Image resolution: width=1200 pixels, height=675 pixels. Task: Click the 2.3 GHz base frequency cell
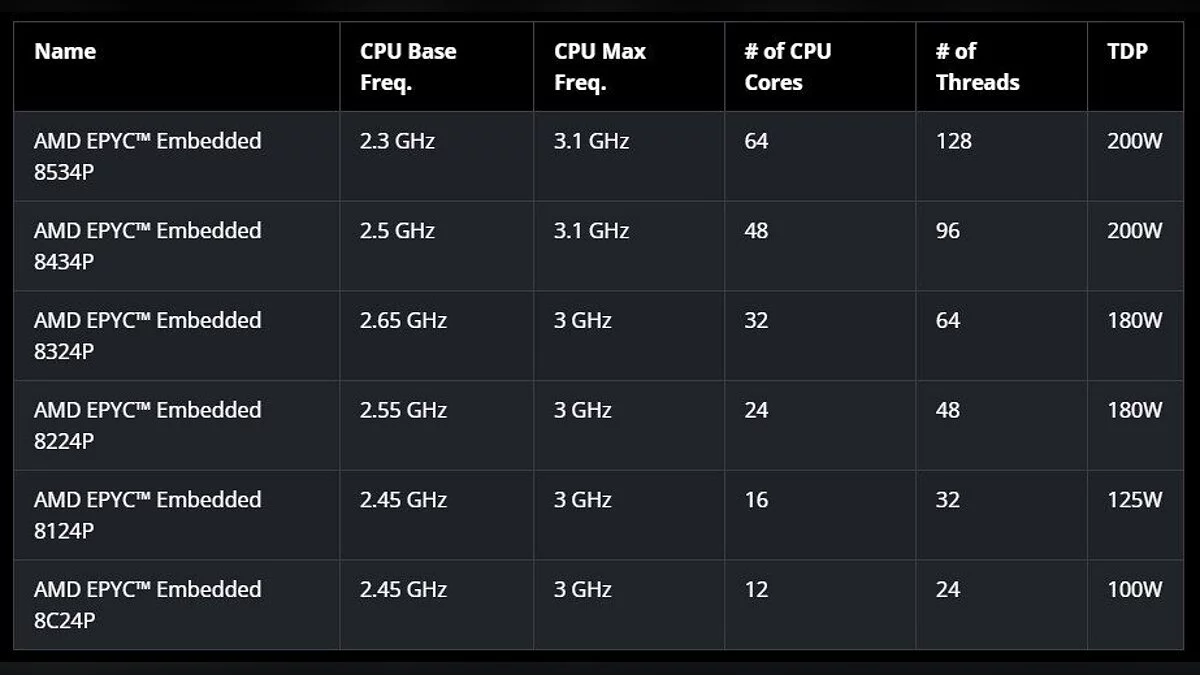[397, 141]
